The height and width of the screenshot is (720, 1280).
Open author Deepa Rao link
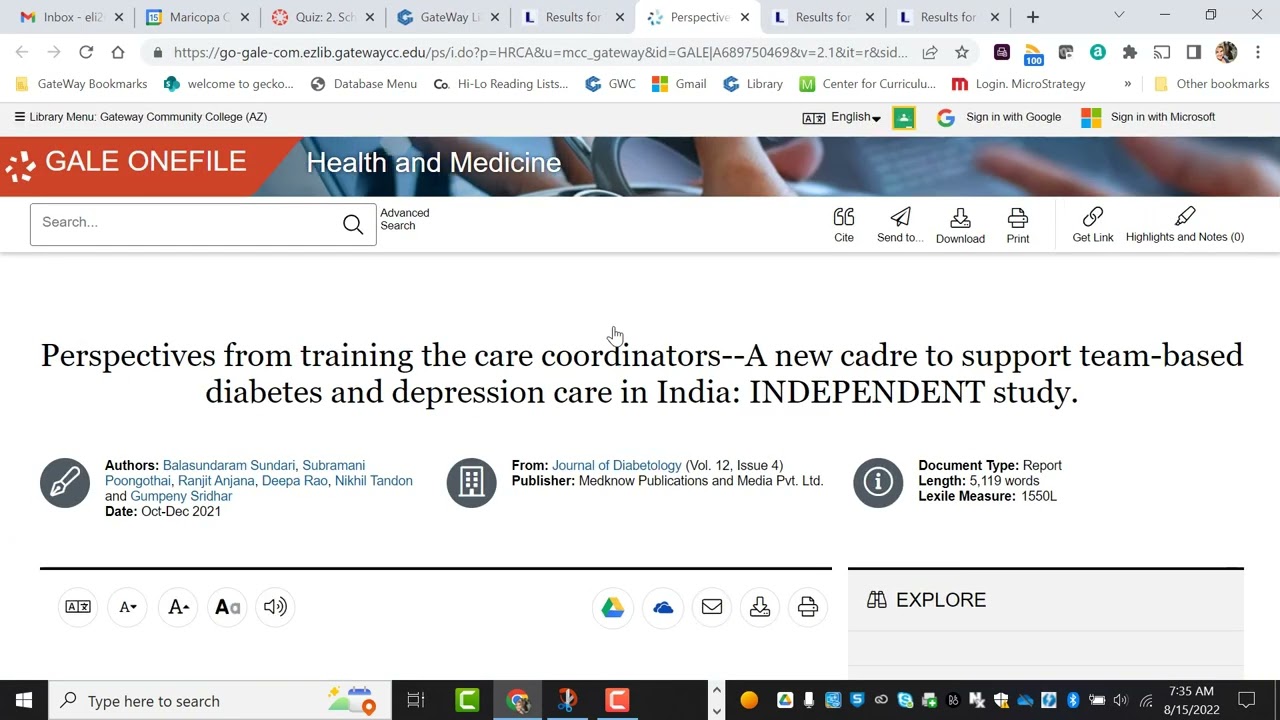pos(295,481)
